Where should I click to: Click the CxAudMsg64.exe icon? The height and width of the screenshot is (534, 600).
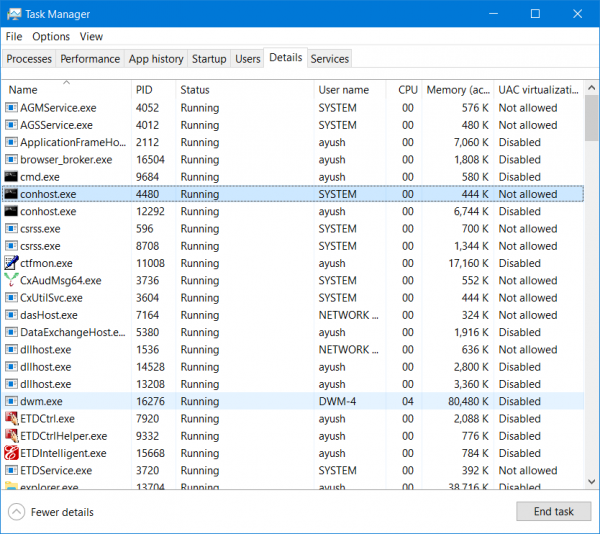[11, 281]
